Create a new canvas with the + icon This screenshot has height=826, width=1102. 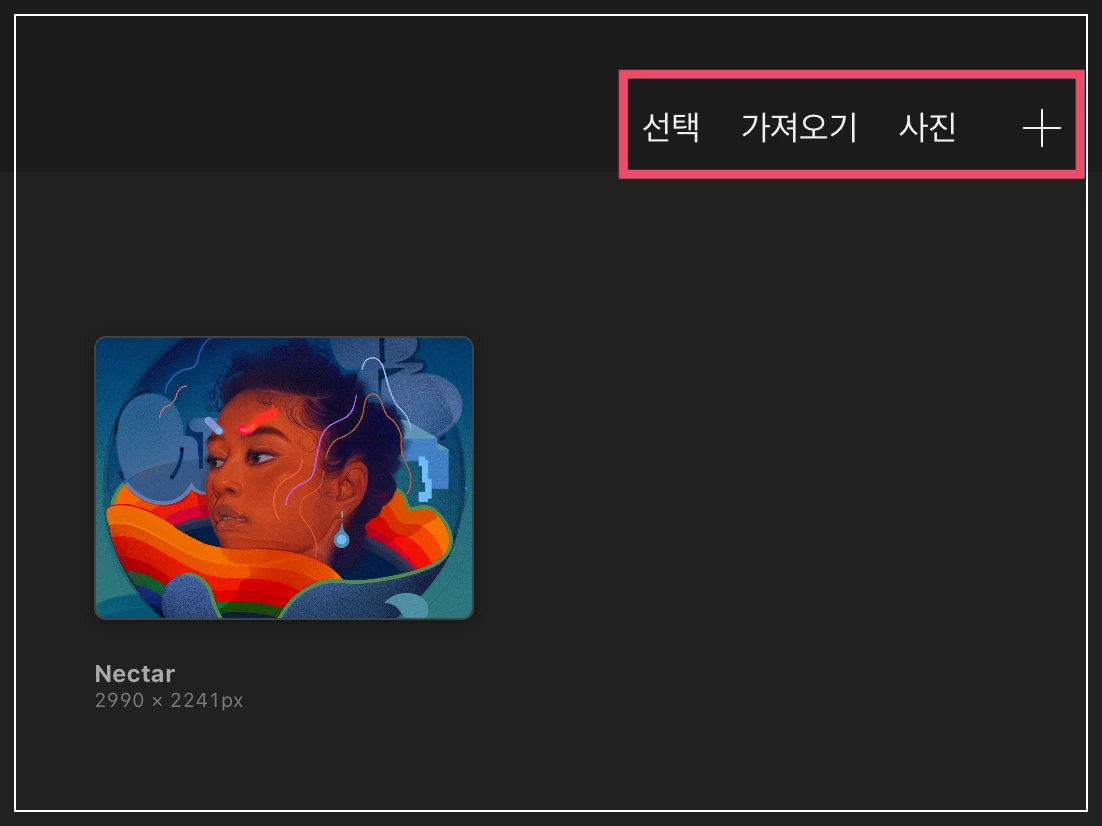(x=1042, y=128)
